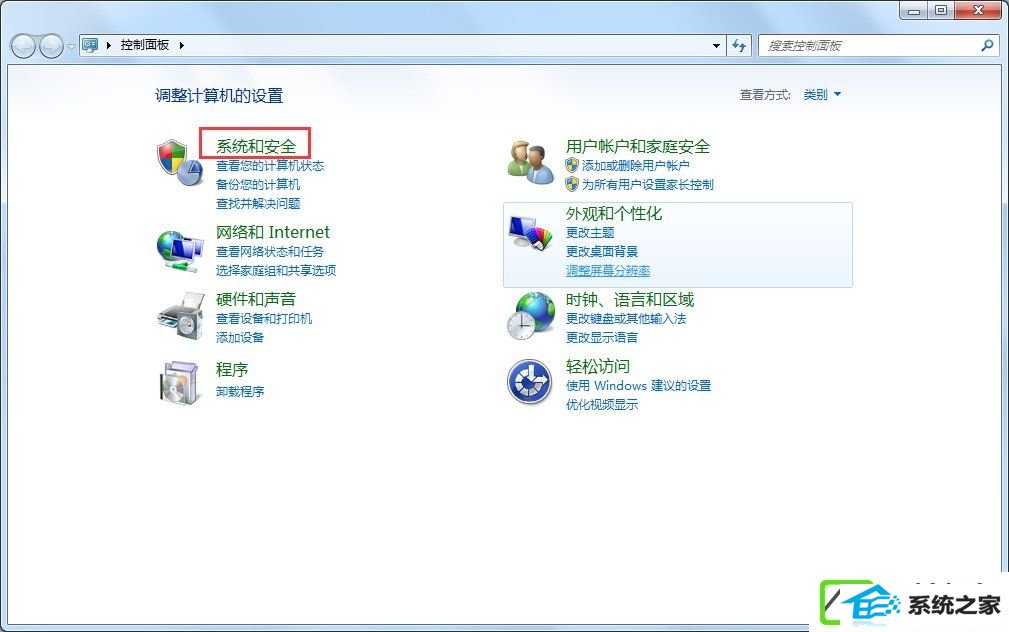Open 查看设备和打印机 link
The image size is (1009, 632).
[x=264, y=319]
